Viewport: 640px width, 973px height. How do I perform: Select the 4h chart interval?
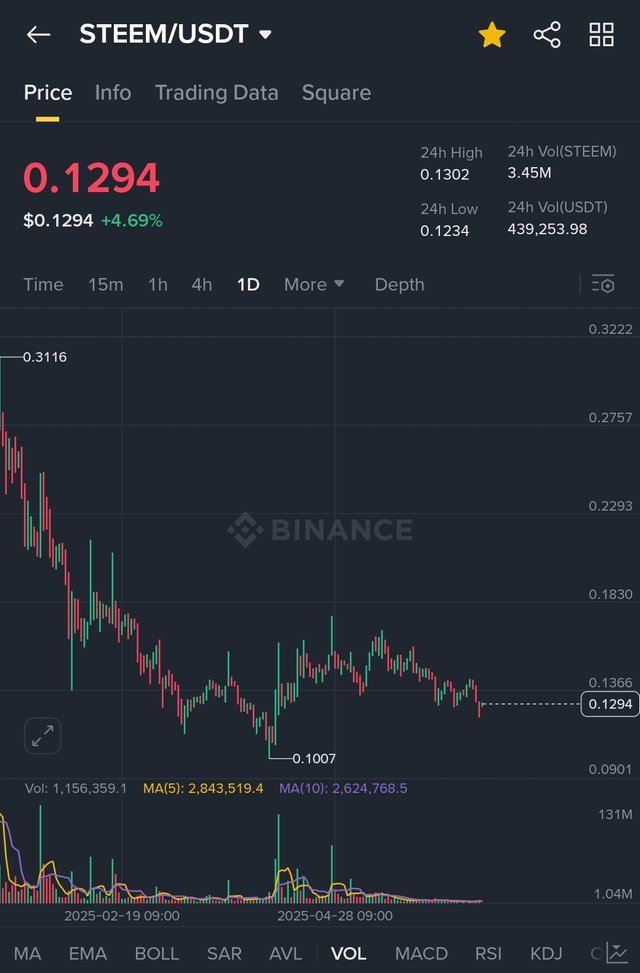click(202, 284)
